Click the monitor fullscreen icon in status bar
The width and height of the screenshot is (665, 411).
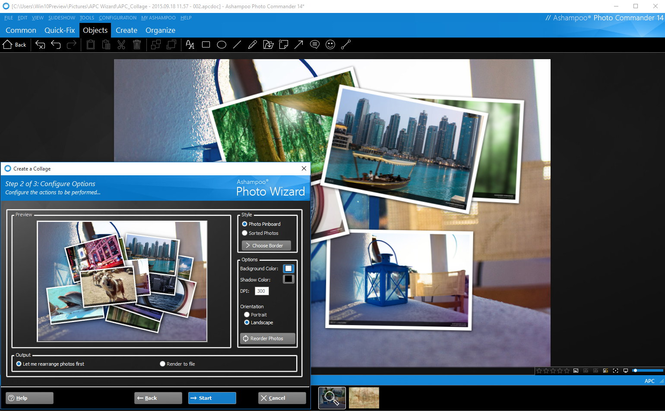point(626,370)
